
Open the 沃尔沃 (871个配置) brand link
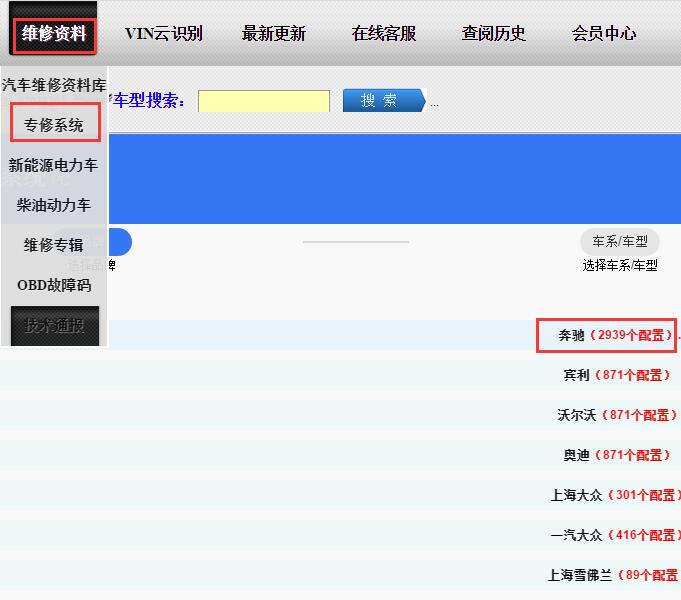click(617, 415)
